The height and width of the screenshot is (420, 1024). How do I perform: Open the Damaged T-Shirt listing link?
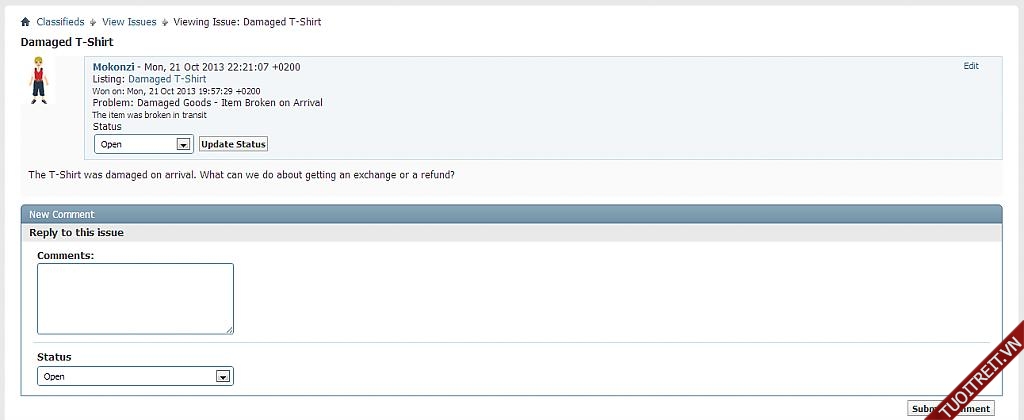click(167, 79)
